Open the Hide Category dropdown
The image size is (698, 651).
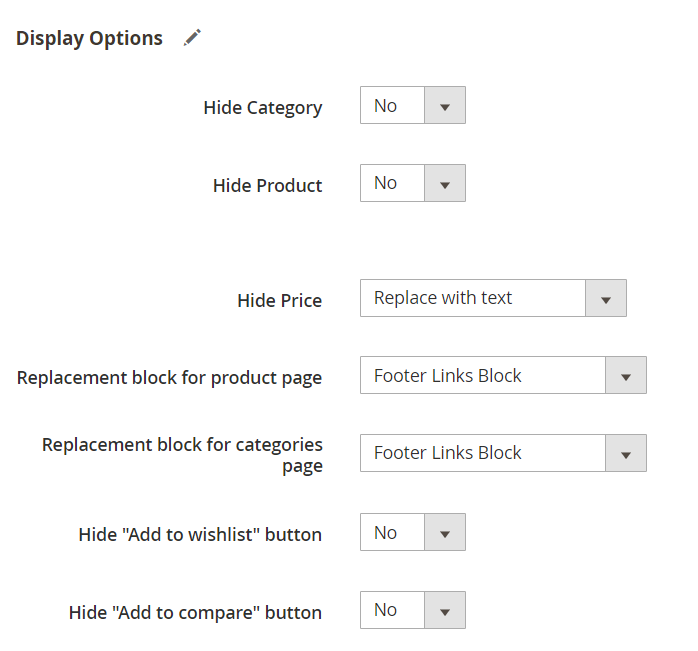[393, 106]
